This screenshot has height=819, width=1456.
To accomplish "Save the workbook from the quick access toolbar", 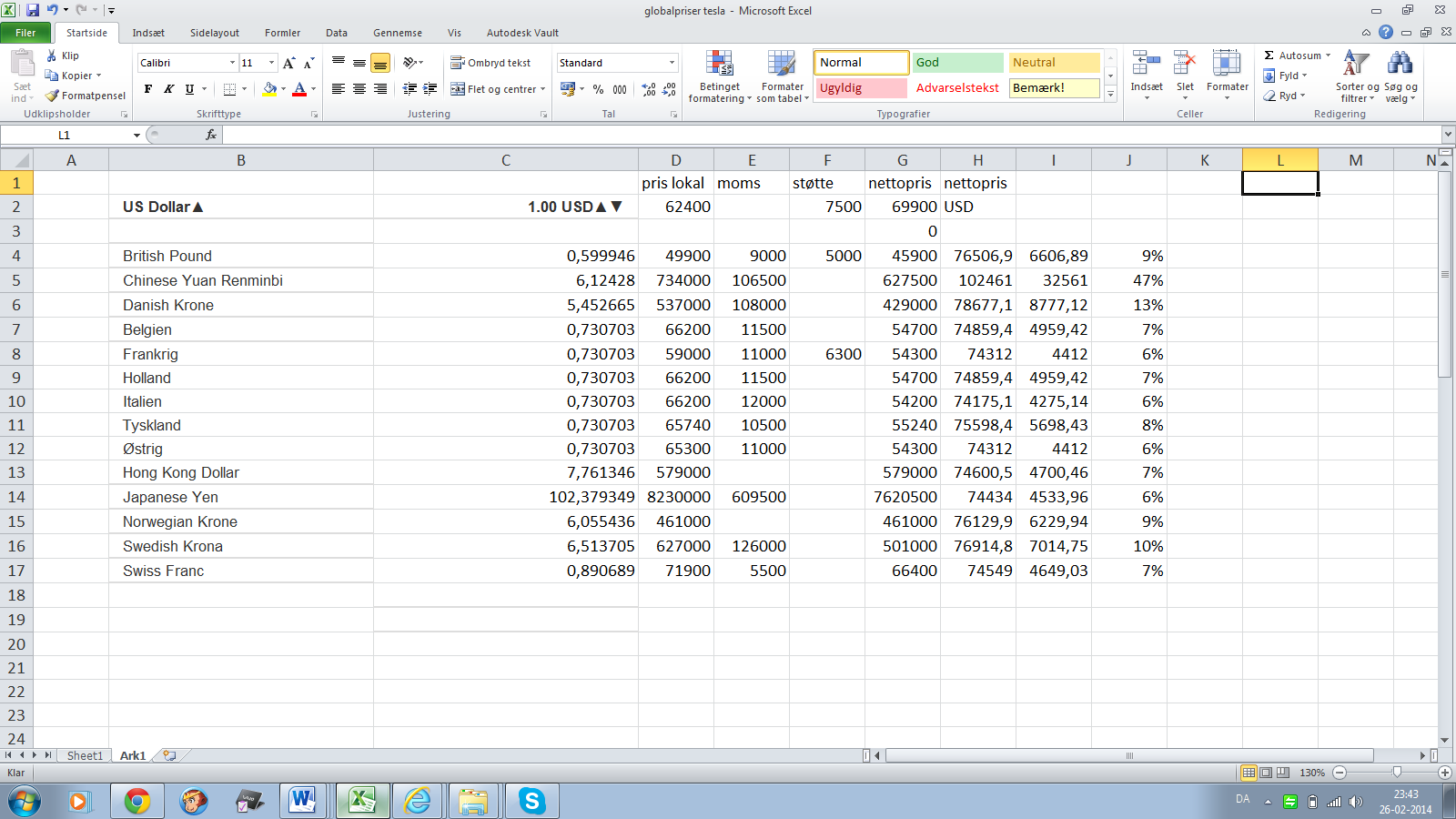I will point(33,10).
